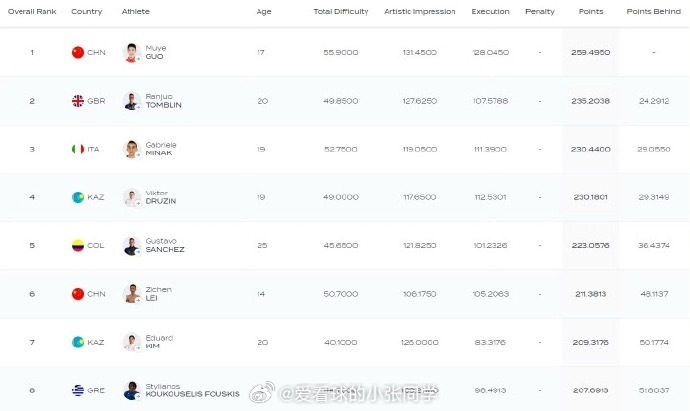This screenshot has width=690, height=411.
Task: Select total difficulty value 49.8500
Action: pos(341,101)
